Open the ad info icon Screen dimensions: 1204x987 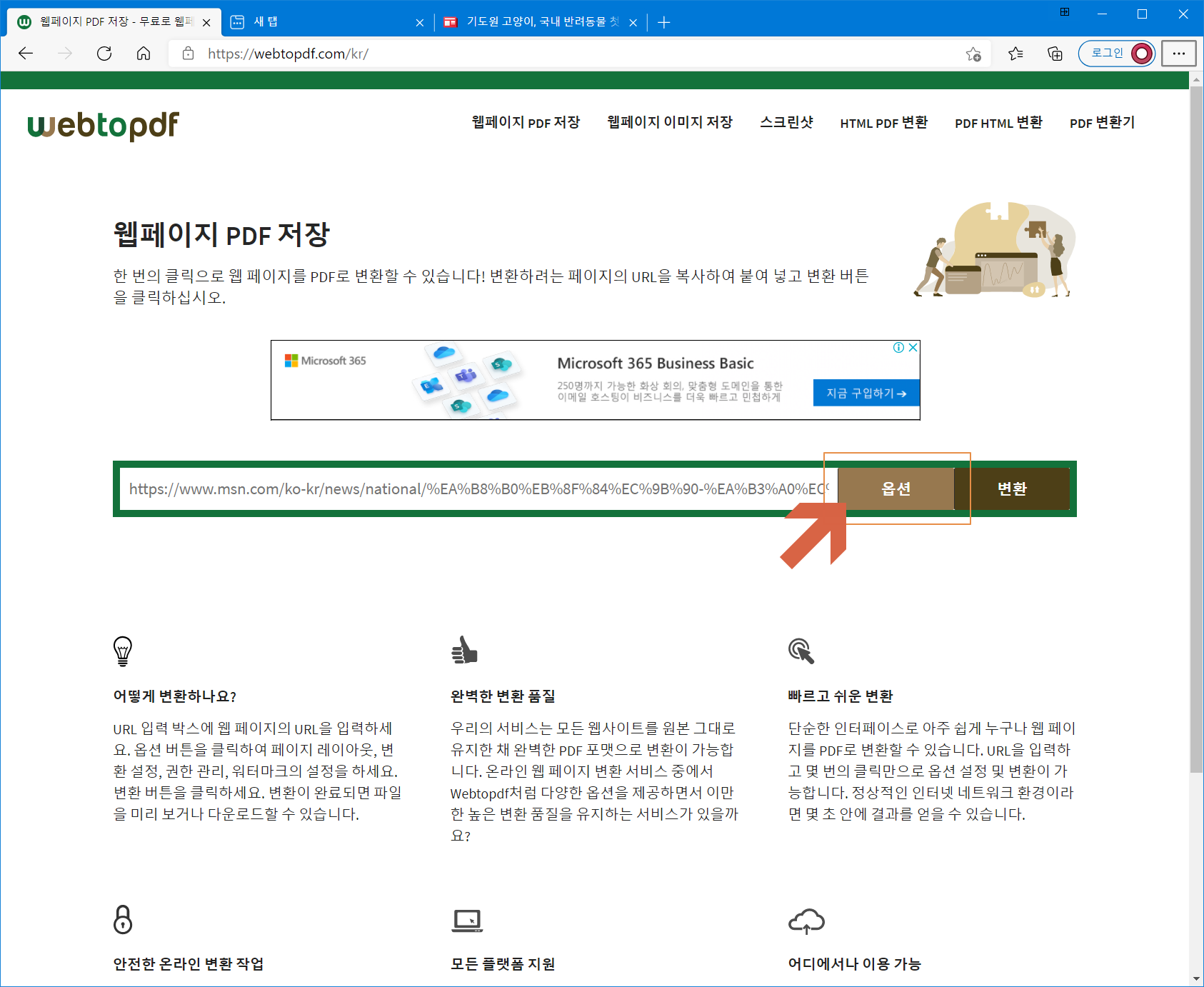coord(899,348)
